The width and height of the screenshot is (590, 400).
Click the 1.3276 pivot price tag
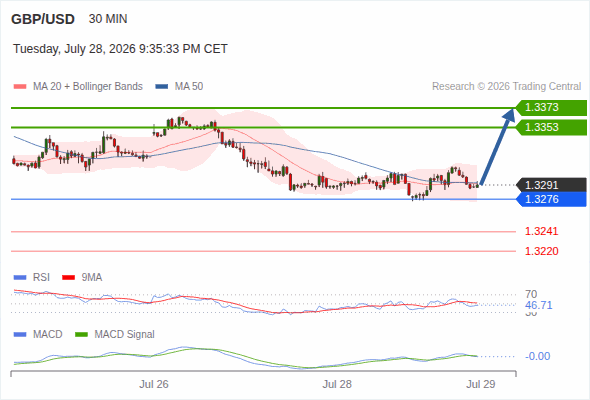pyautogui.click(x=551, y=199)
